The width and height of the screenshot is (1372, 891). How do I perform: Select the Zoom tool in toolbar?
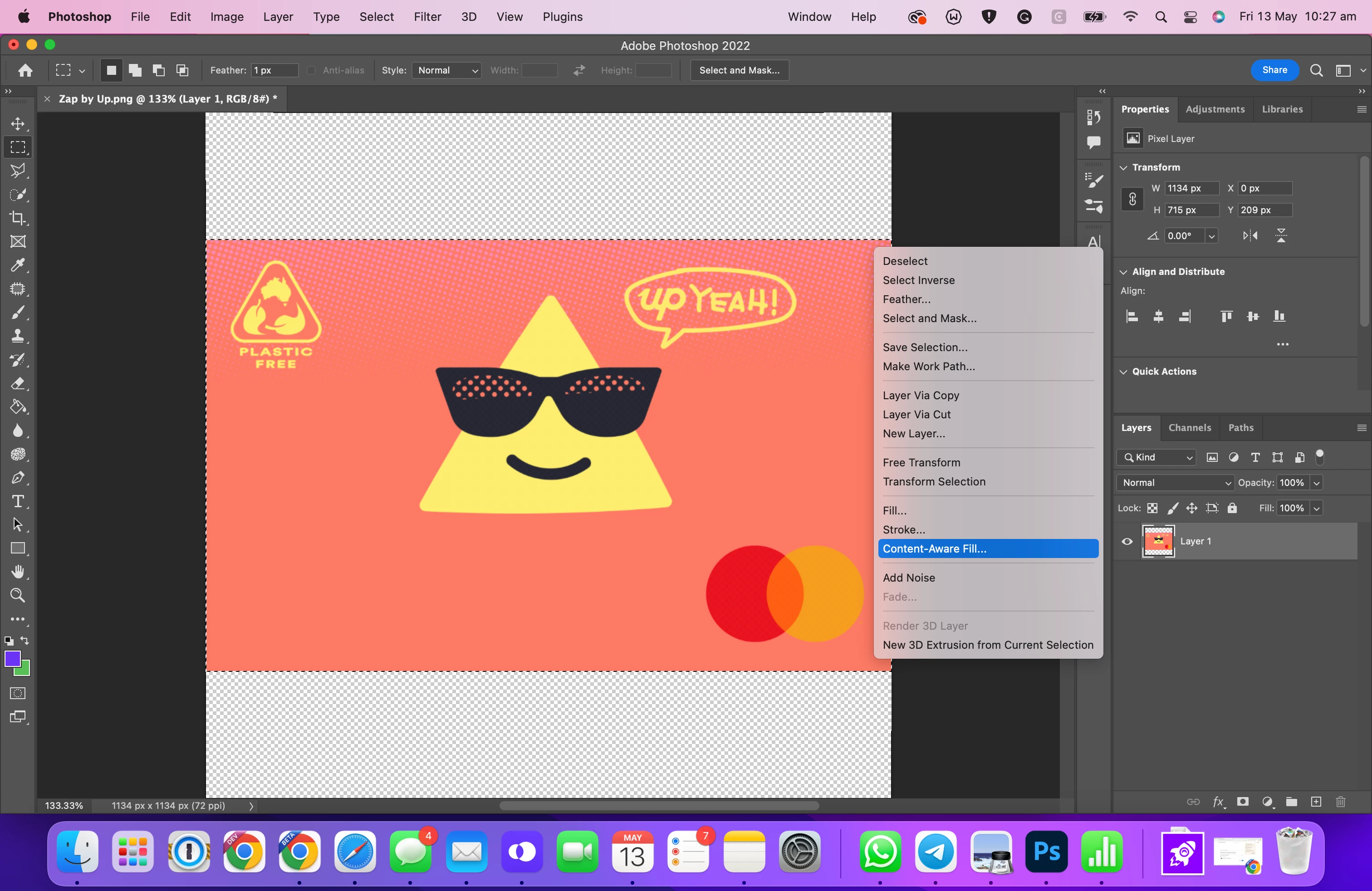tap(18, 595)
